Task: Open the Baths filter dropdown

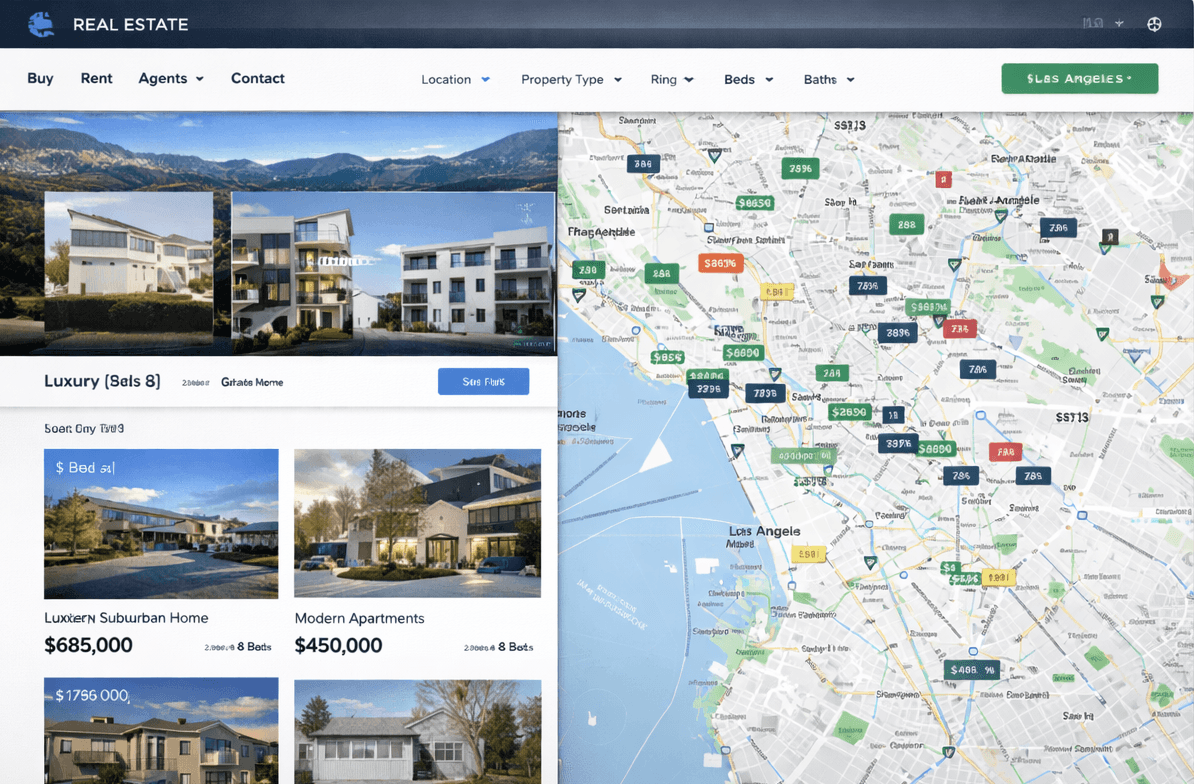Action: click(x=828, y=79)
